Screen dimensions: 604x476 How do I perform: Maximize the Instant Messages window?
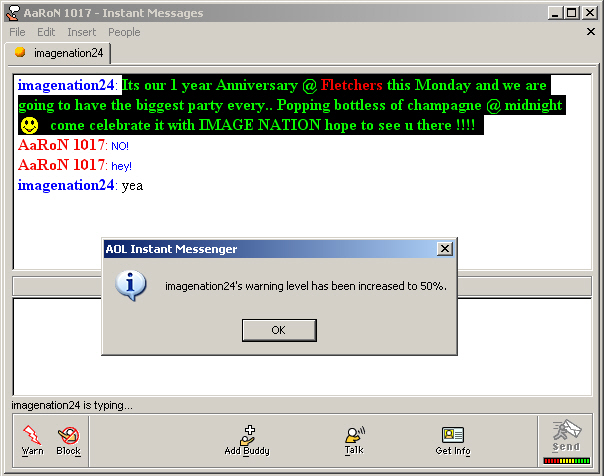coord(572,13)
